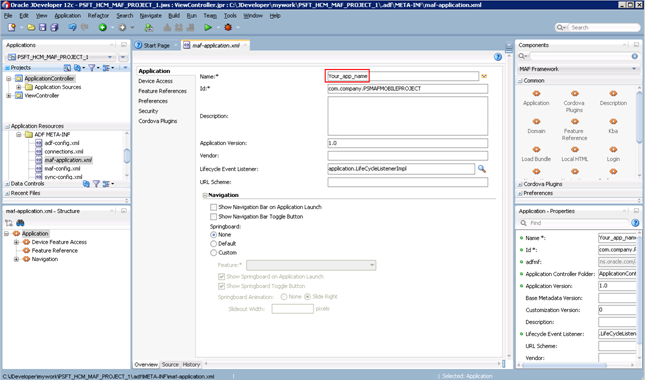This screenshot has width=646, height=381.
Task: Select Slide Right springboard animation radio
Action: tap(307, 297)
